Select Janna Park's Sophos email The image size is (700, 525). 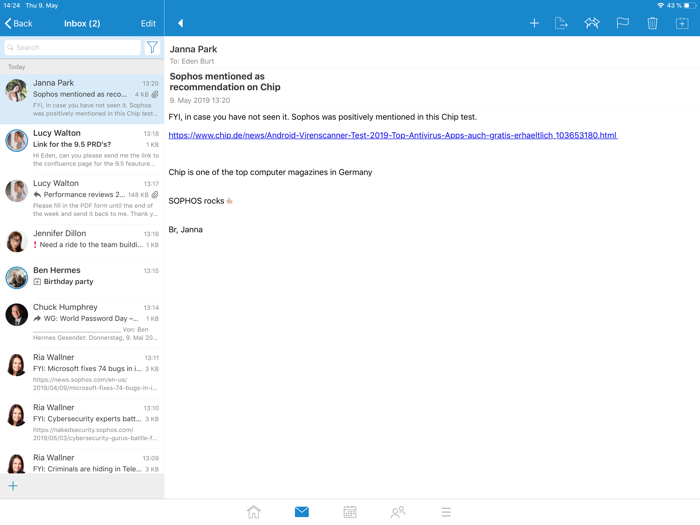pyautogui.click(x=82, y=99)
